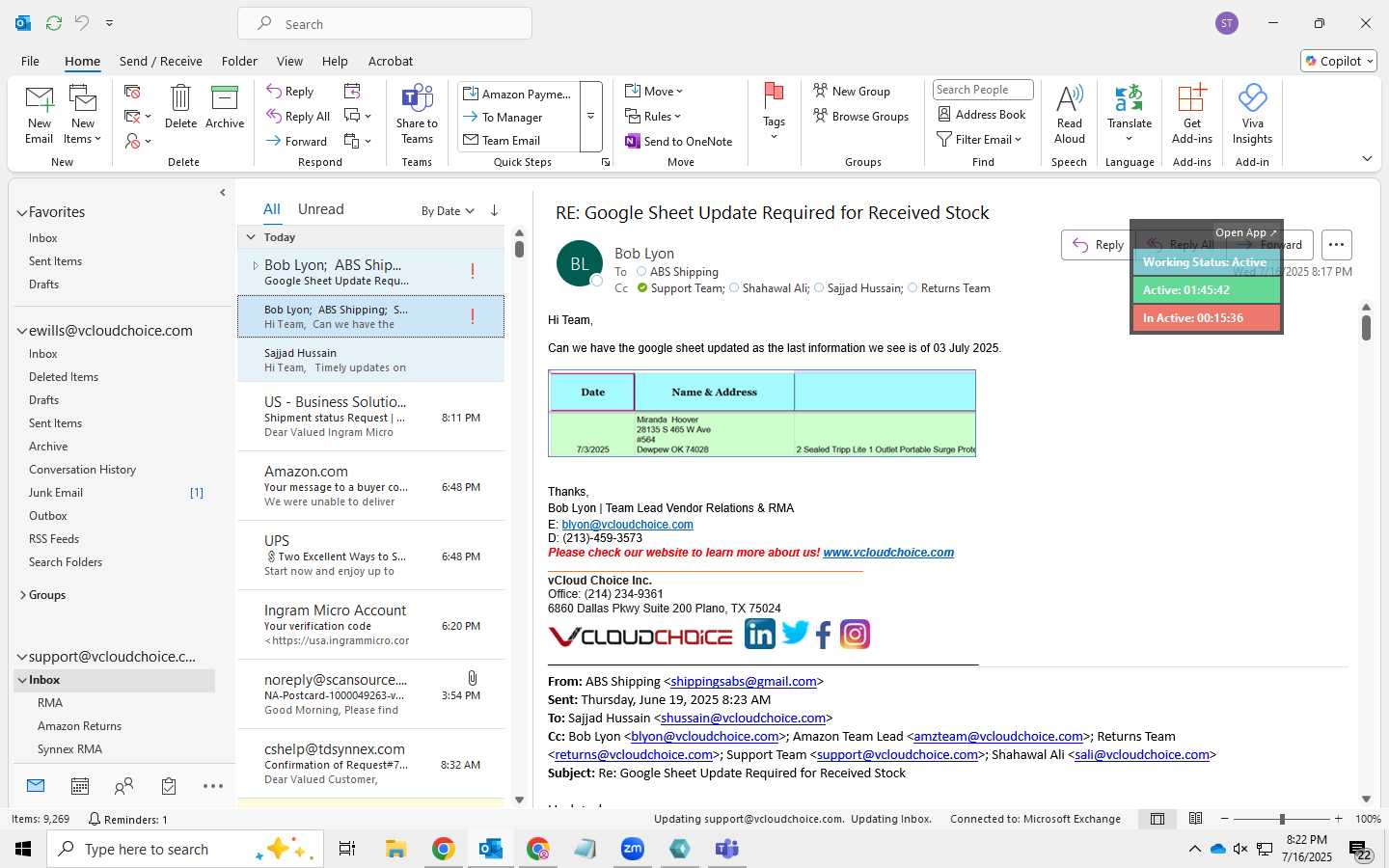This screenshot has width=1389, height=868.
Task: Click the Search People field
Action: click(x=983, y=90)
